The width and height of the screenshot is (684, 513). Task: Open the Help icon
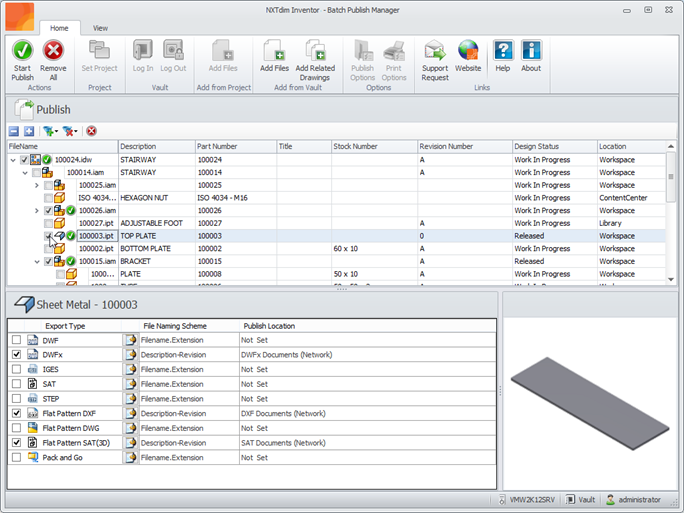pyautogui.click(x=503, y=50)
